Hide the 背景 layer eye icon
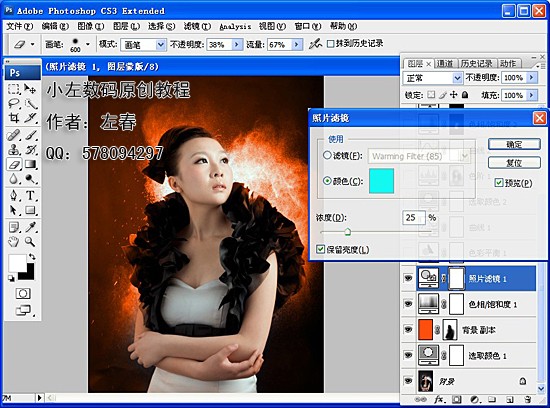The height and width of the screenshot is (408, 550). pyautogui.click(x=408, y=380)
